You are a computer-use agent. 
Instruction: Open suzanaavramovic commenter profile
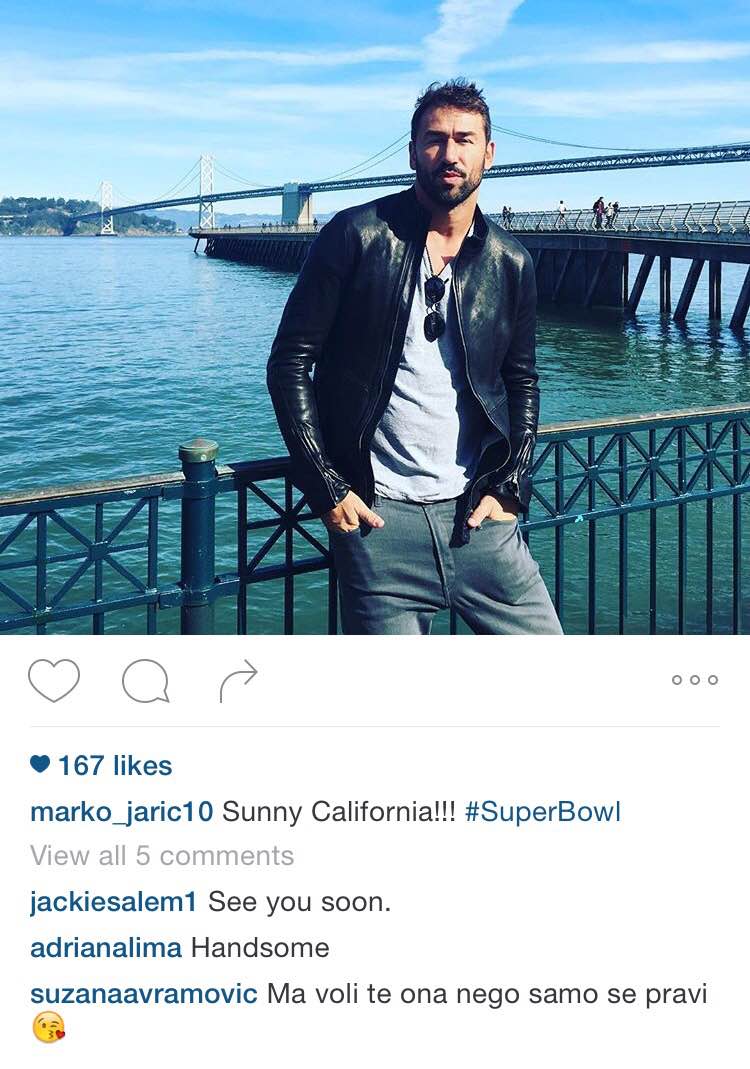144,993
